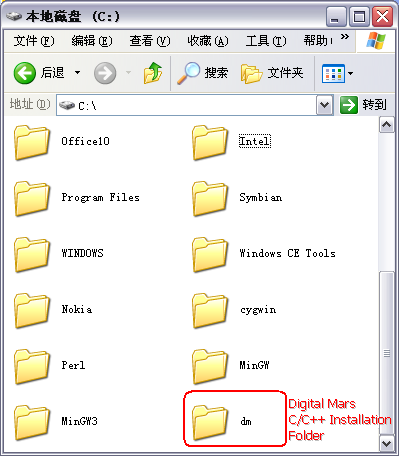Select the Office10 folder icon
The height and width of the screenshot is (456, 399).
click(32, 143)
